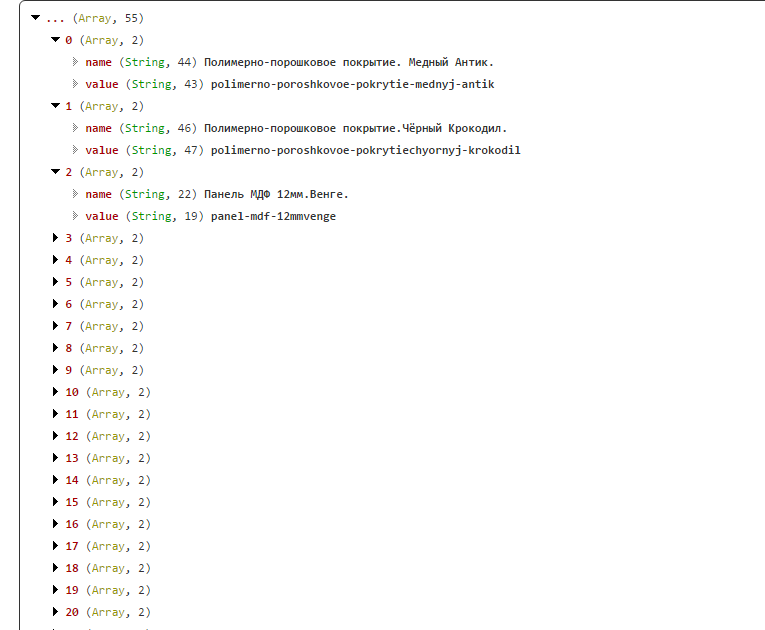The height and width of the screenshot is (630, 765).
Task: Select text 'polimerno-poroshkovoe-pokrytie-mednyj-antik'
Action: click(x=352, y=84)
